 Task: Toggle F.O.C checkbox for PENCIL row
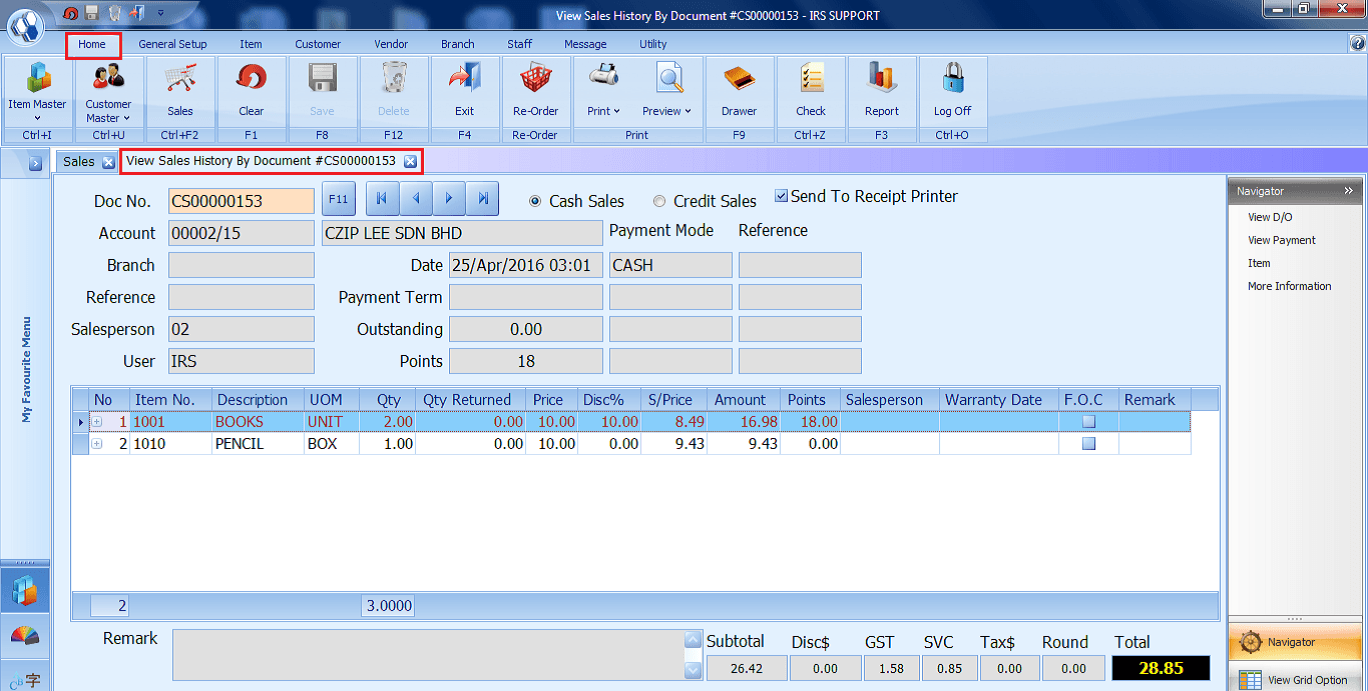coord(1089,444)
